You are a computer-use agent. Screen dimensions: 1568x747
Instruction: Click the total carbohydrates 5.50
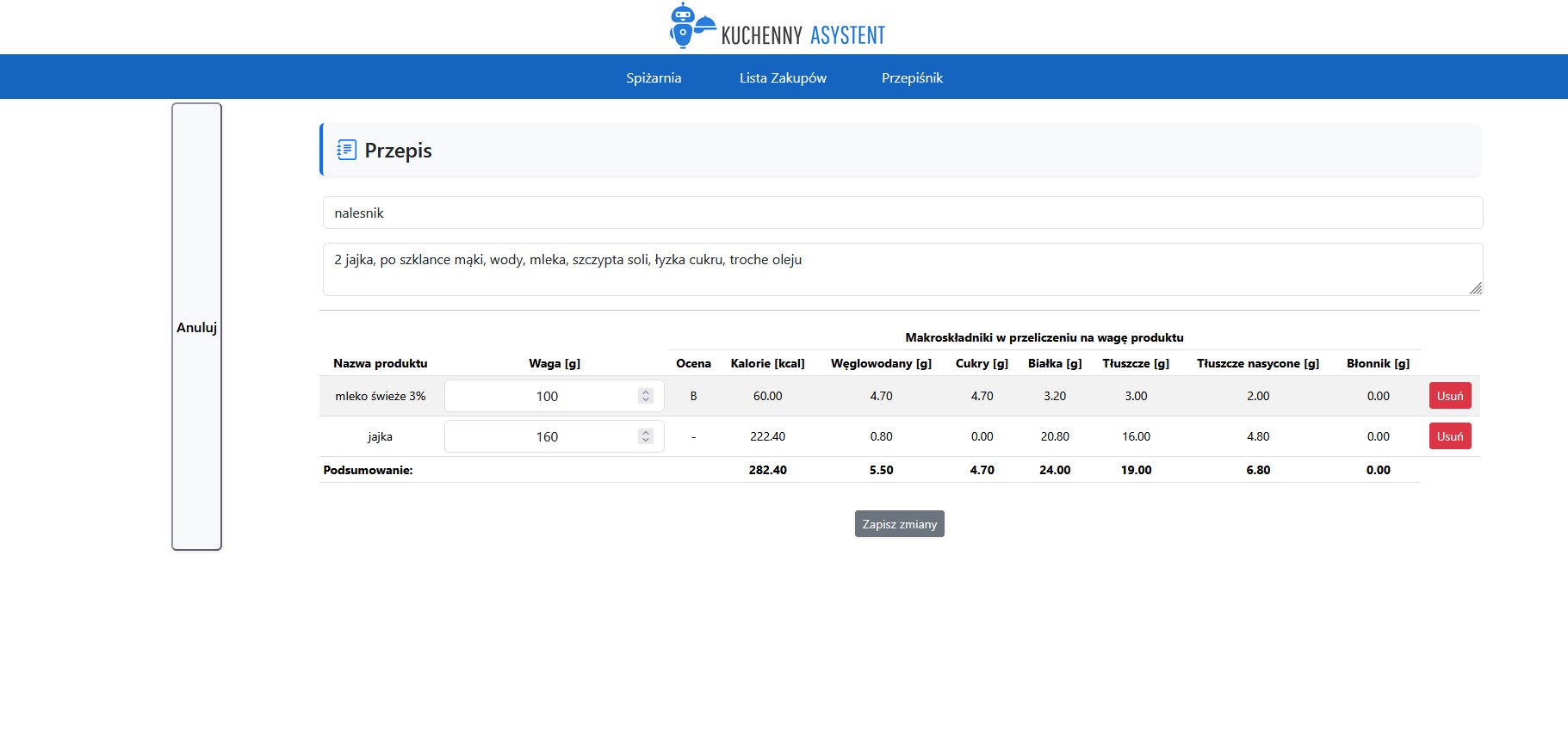pos(881,470)
